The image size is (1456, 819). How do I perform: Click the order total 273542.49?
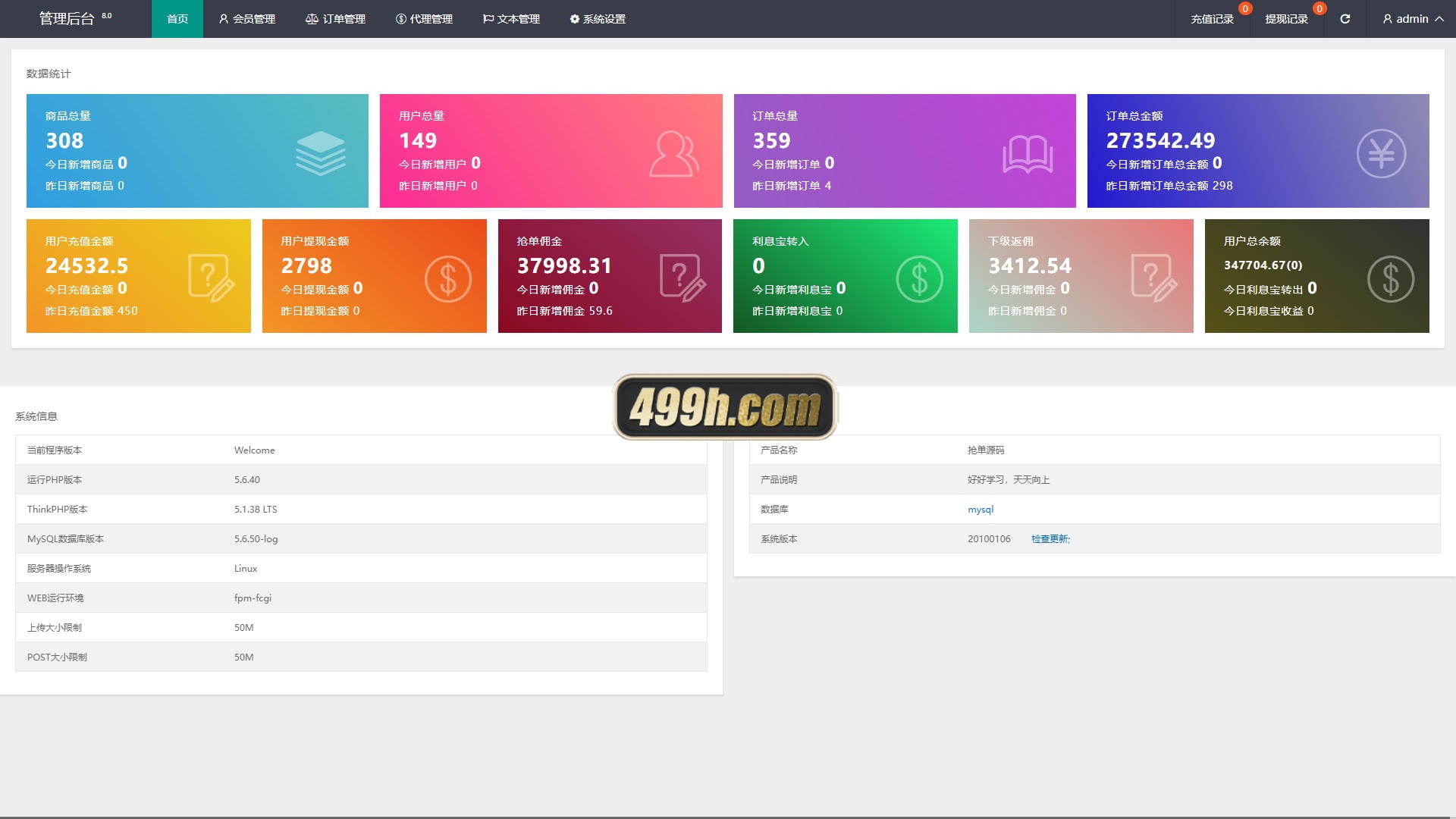[x=1160, y=141]
